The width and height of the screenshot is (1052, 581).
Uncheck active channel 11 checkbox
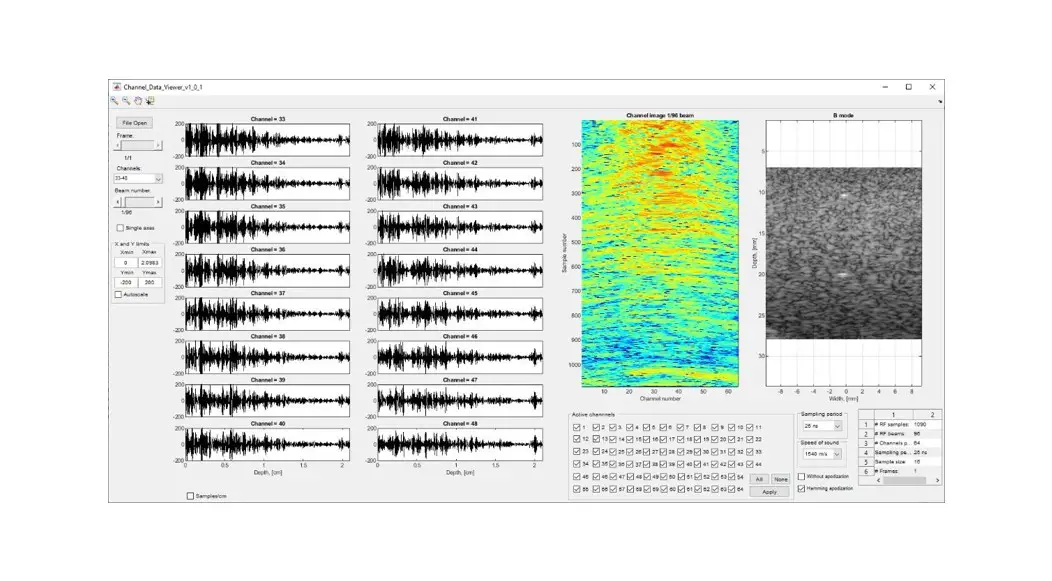click(749, 427)
